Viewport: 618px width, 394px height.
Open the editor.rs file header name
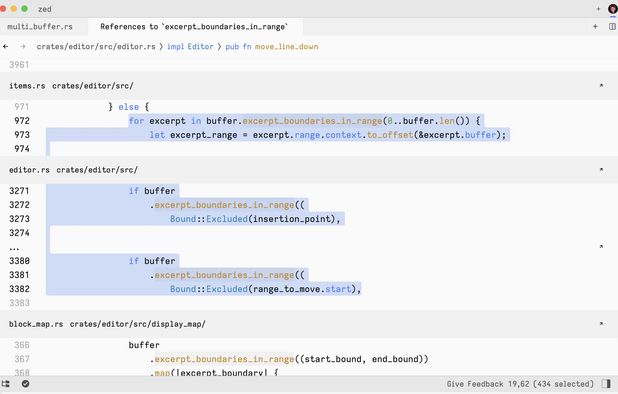(29, 170)
